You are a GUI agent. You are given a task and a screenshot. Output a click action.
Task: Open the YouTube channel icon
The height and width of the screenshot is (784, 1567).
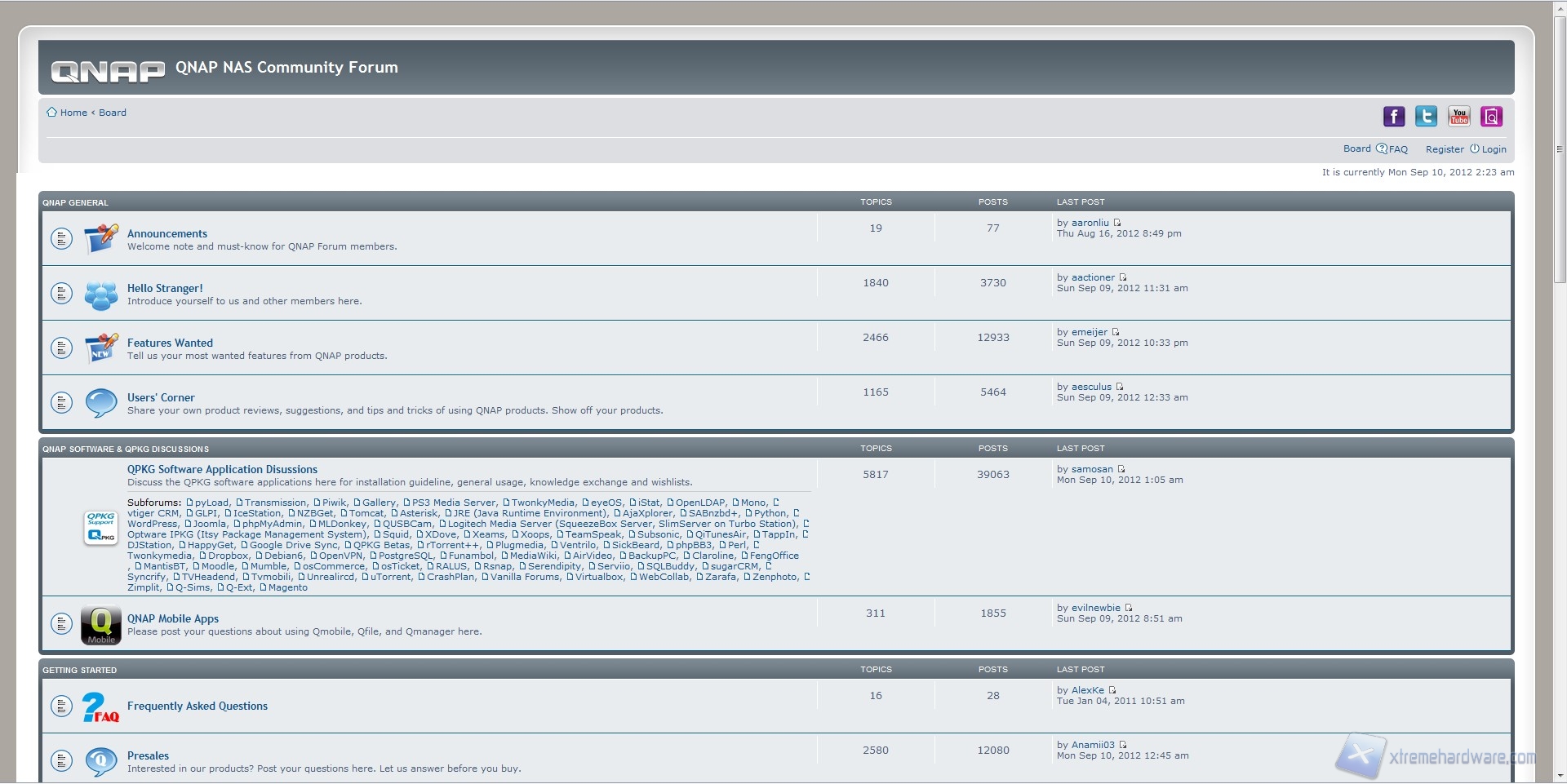[1458, 117]
